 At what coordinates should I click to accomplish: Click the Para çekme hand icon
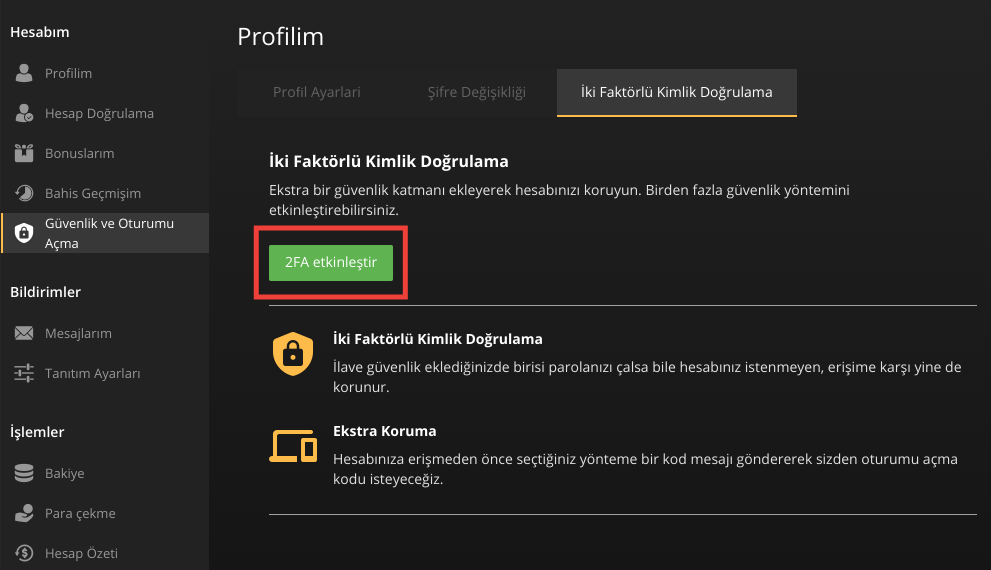[x=25, y=514]
